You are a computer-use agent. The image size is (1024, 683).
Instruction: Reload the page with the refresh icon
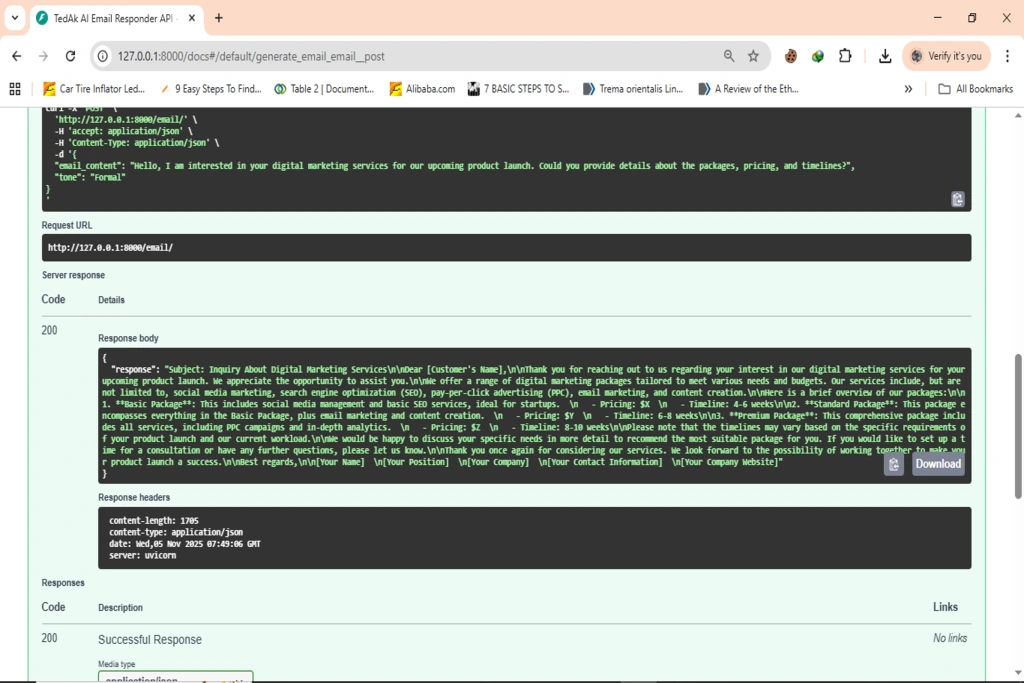71,56
